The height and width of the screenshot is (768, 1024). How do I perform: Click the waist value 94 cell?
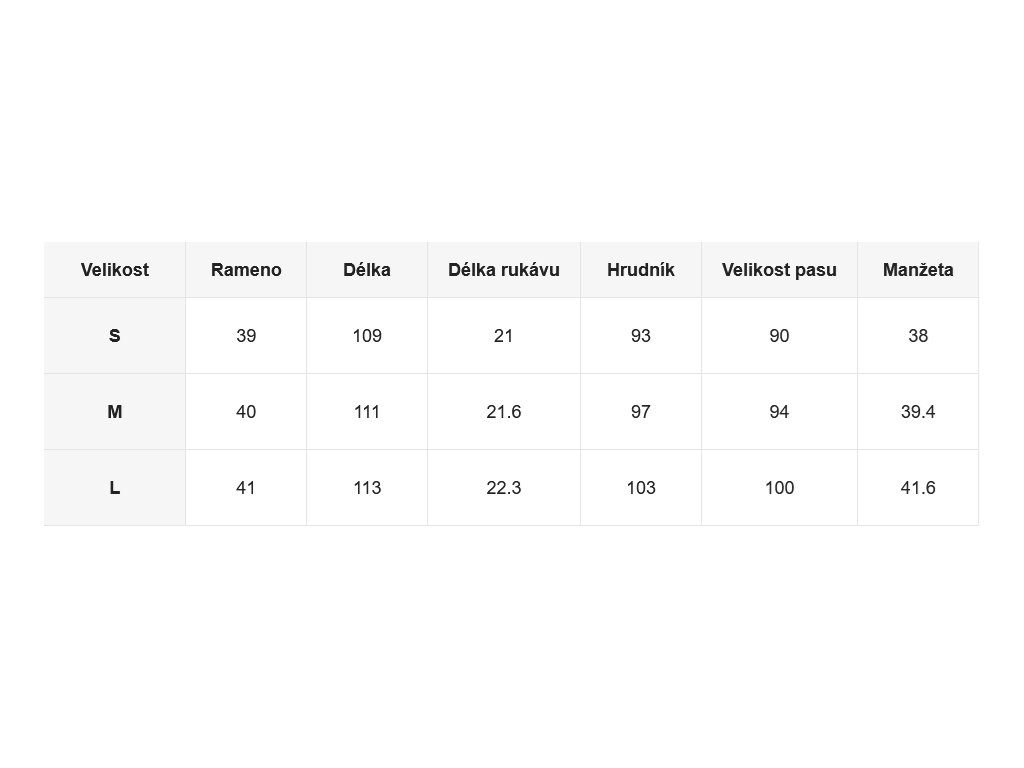pos(779,411)
